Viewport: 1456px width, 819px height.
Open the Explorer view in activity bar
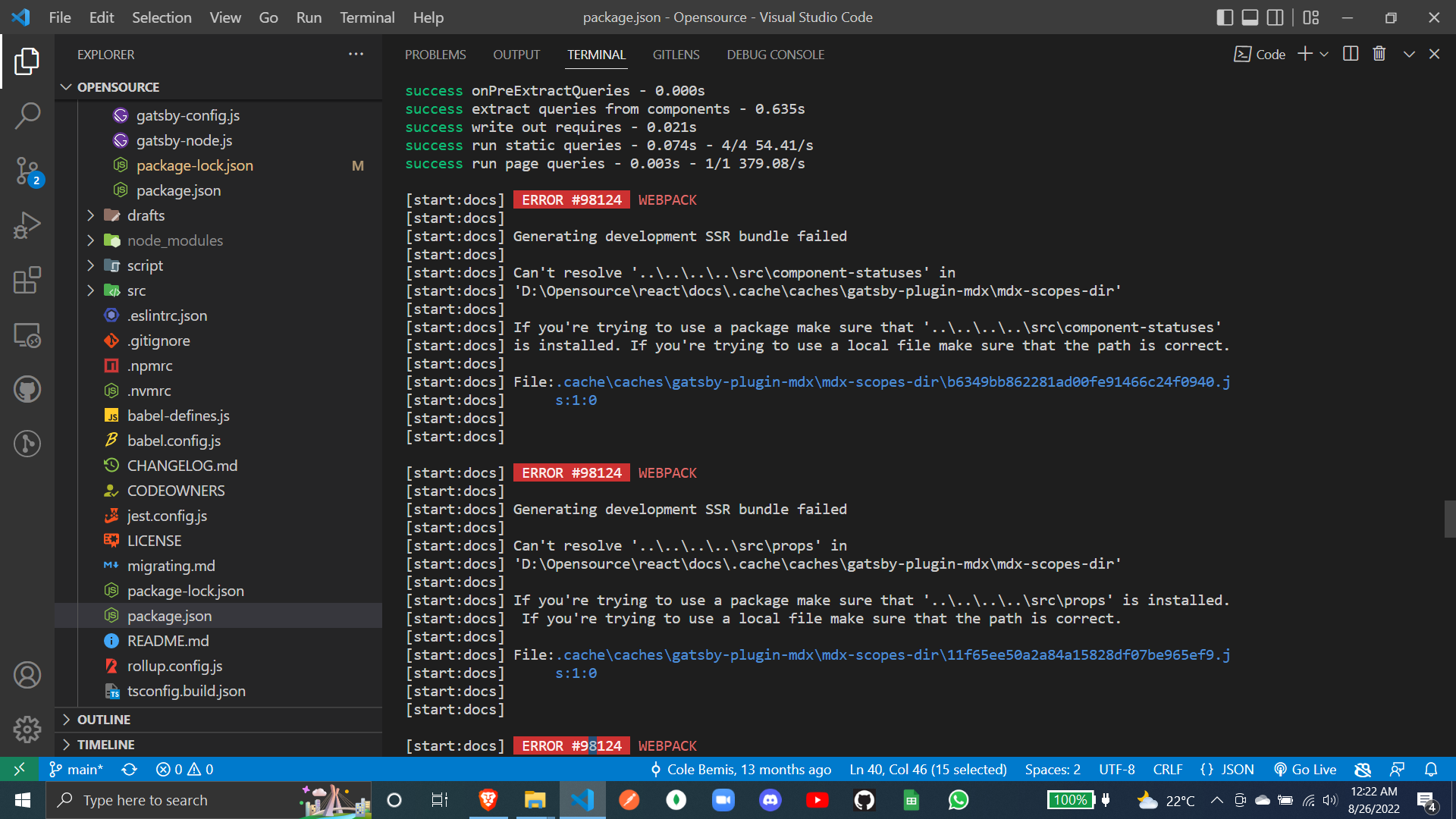click(x=27, y=61)
